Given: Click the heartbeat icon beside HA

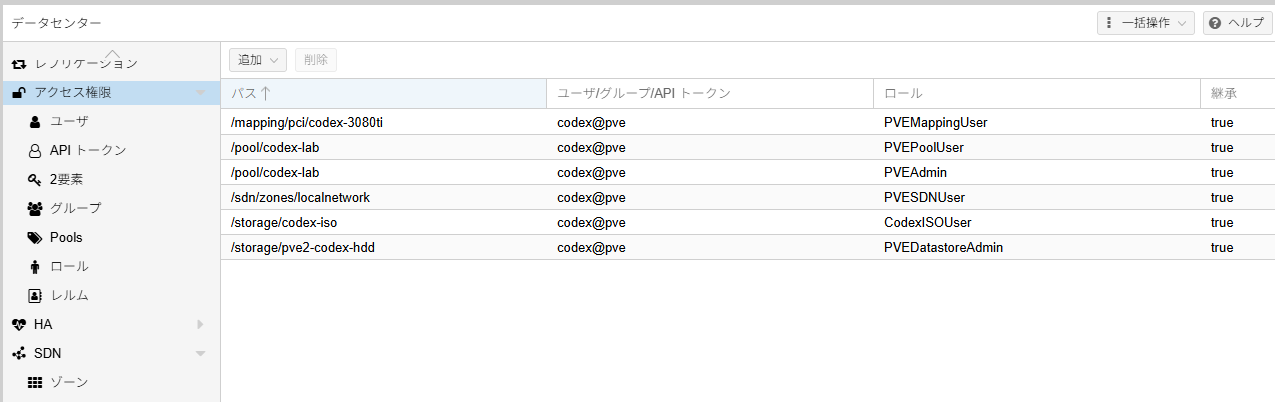Looking at the screenshot, I should point(19,325).
